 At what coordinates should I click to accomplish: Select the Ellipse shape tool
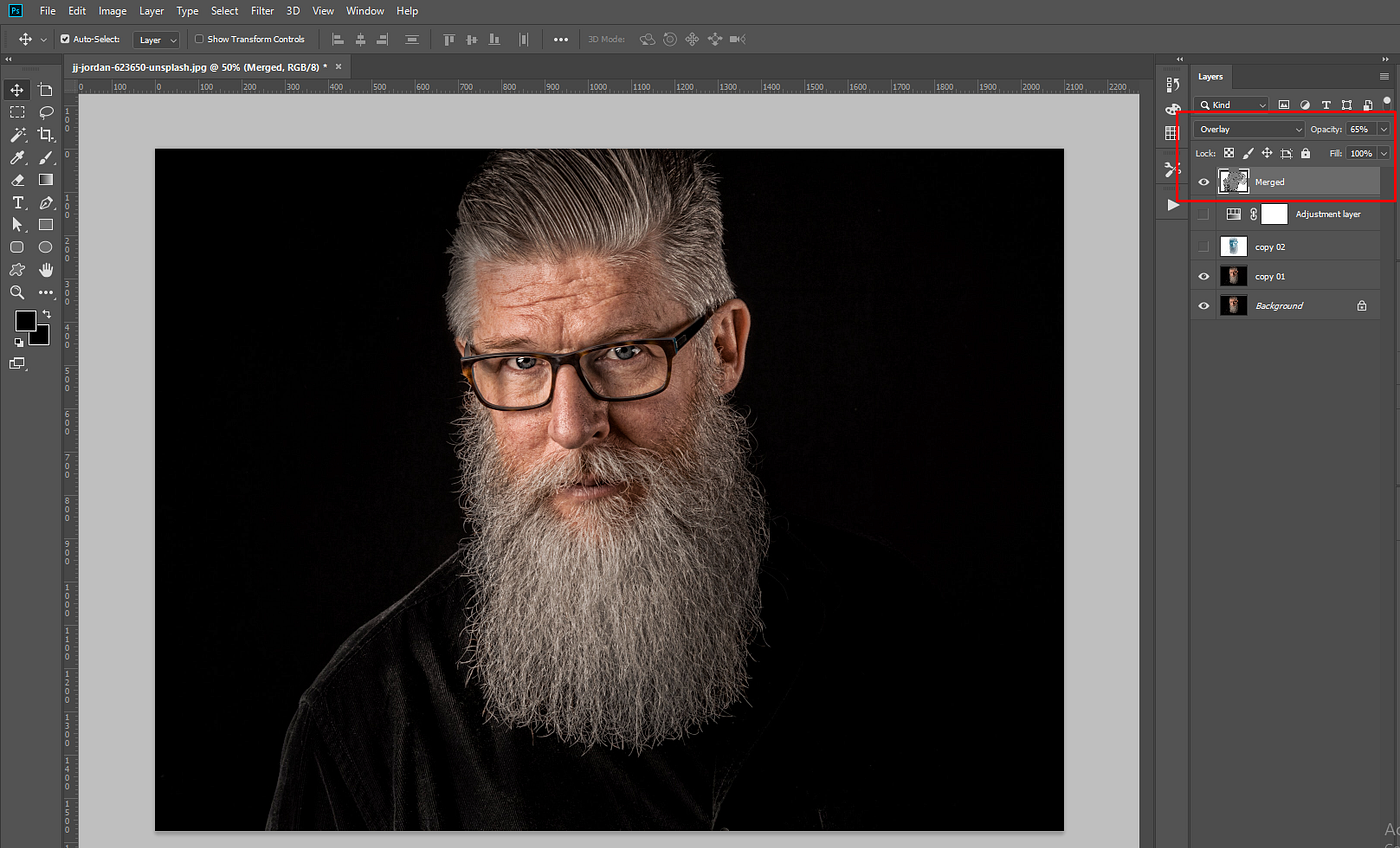tap(45, 247)
